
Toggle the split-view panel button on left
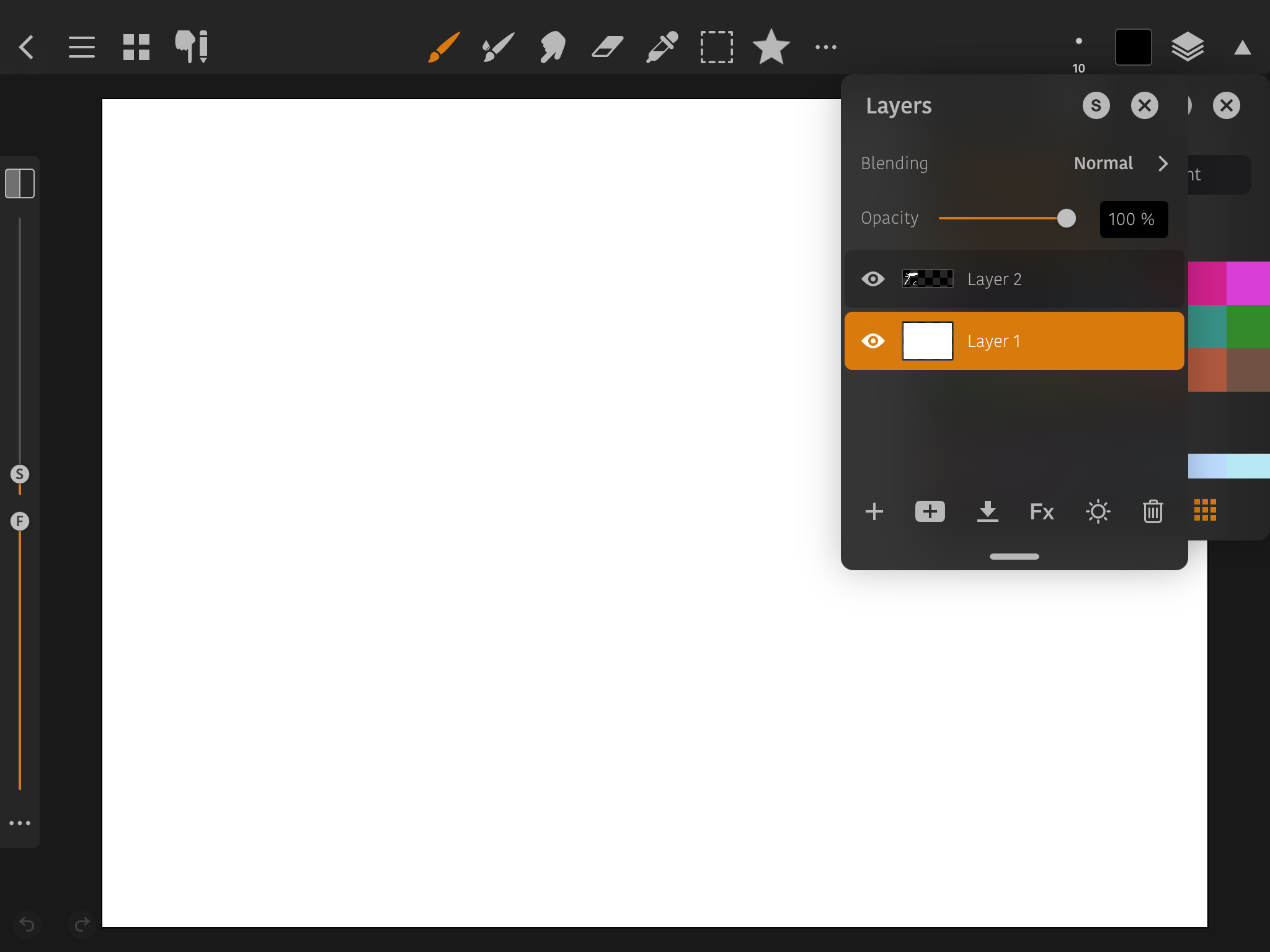pos(20,183)
